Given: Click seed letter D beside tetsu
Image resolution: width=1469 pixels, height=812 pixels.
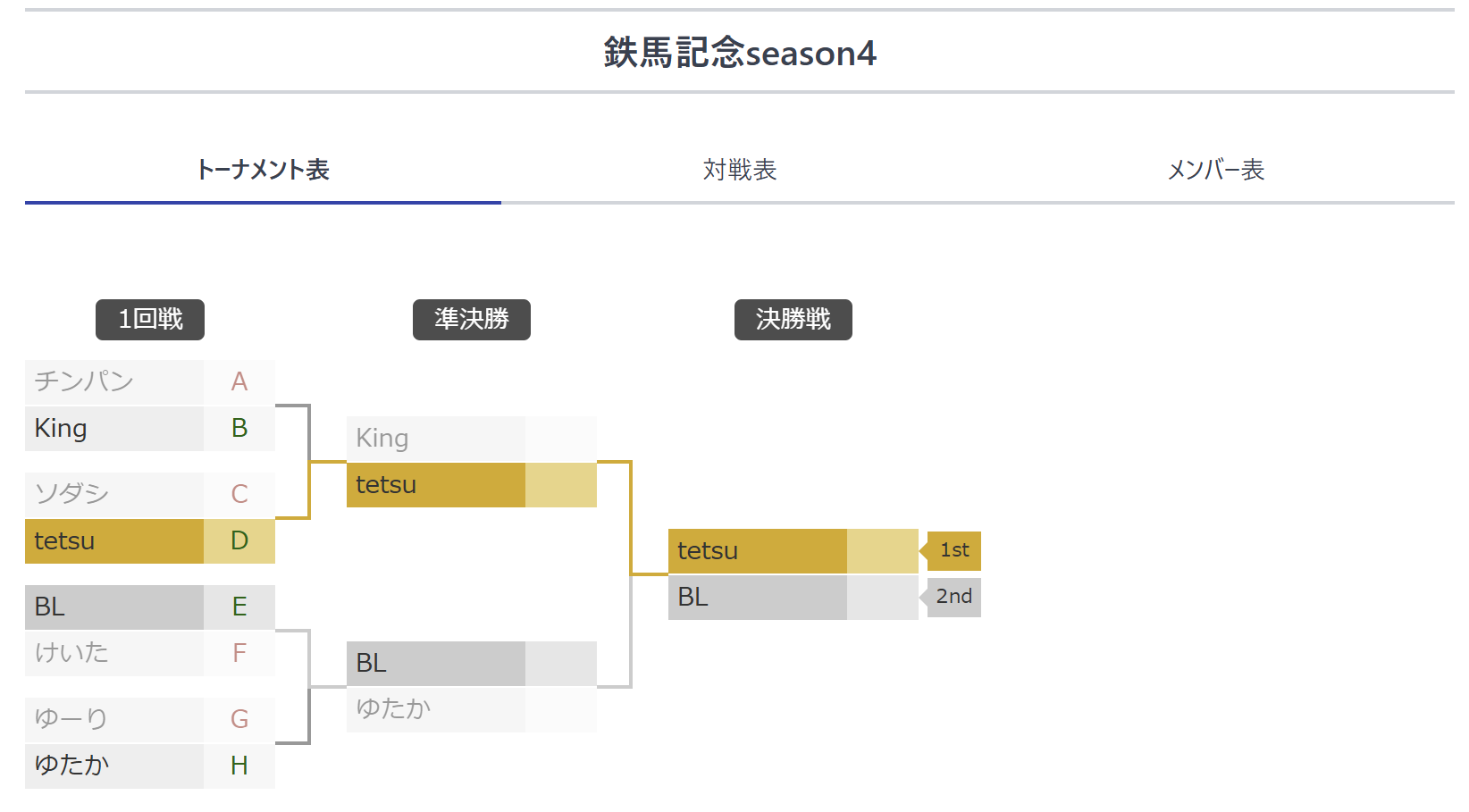Looking at the screenshot, I should click(239, 541).
